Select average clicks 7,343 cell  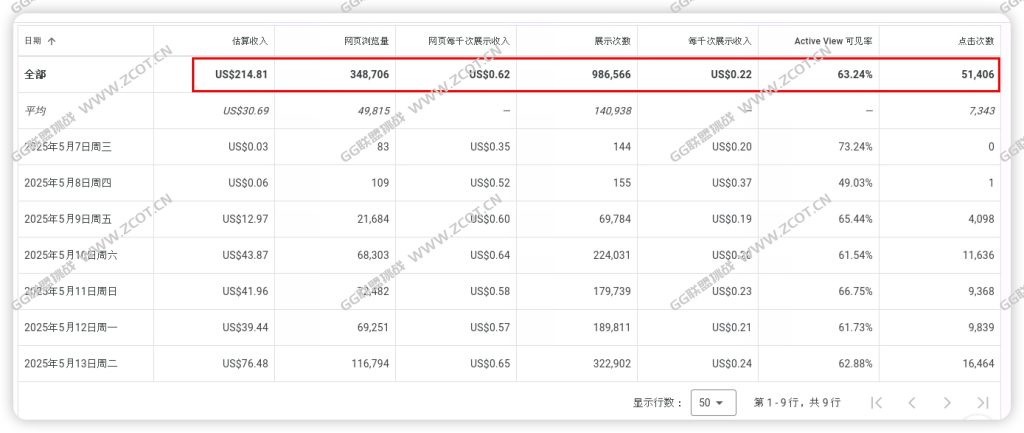(982, 111)
